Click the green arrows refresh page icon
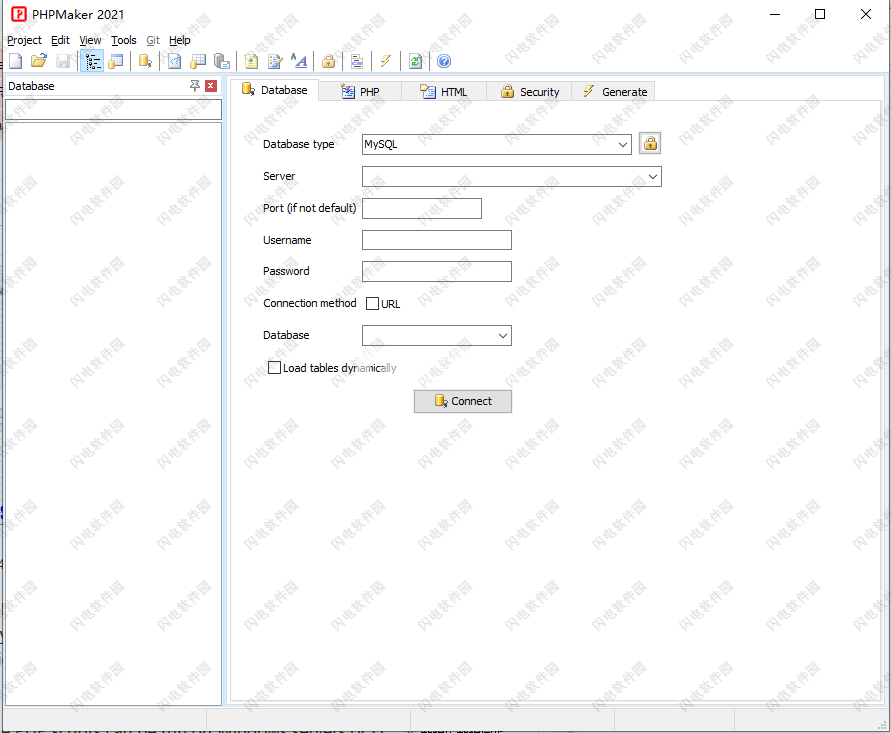This screenshot has height=733, width=891. (x=415, y=61)
